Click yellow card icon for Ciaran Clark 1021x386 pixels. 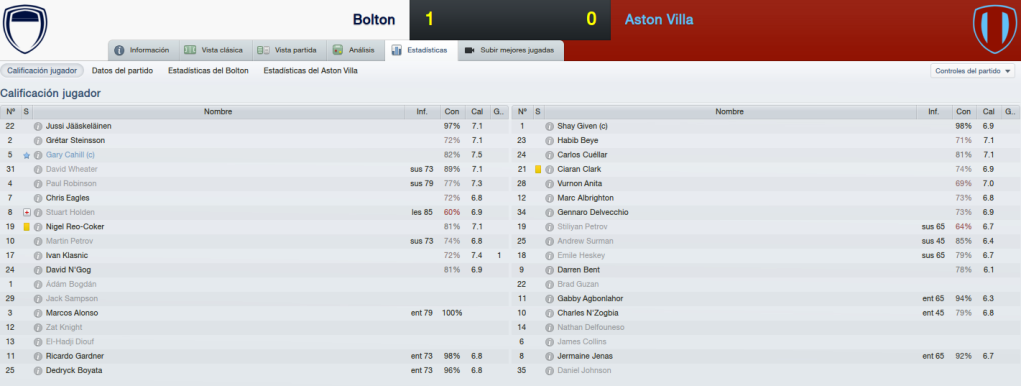coord(538,169)
